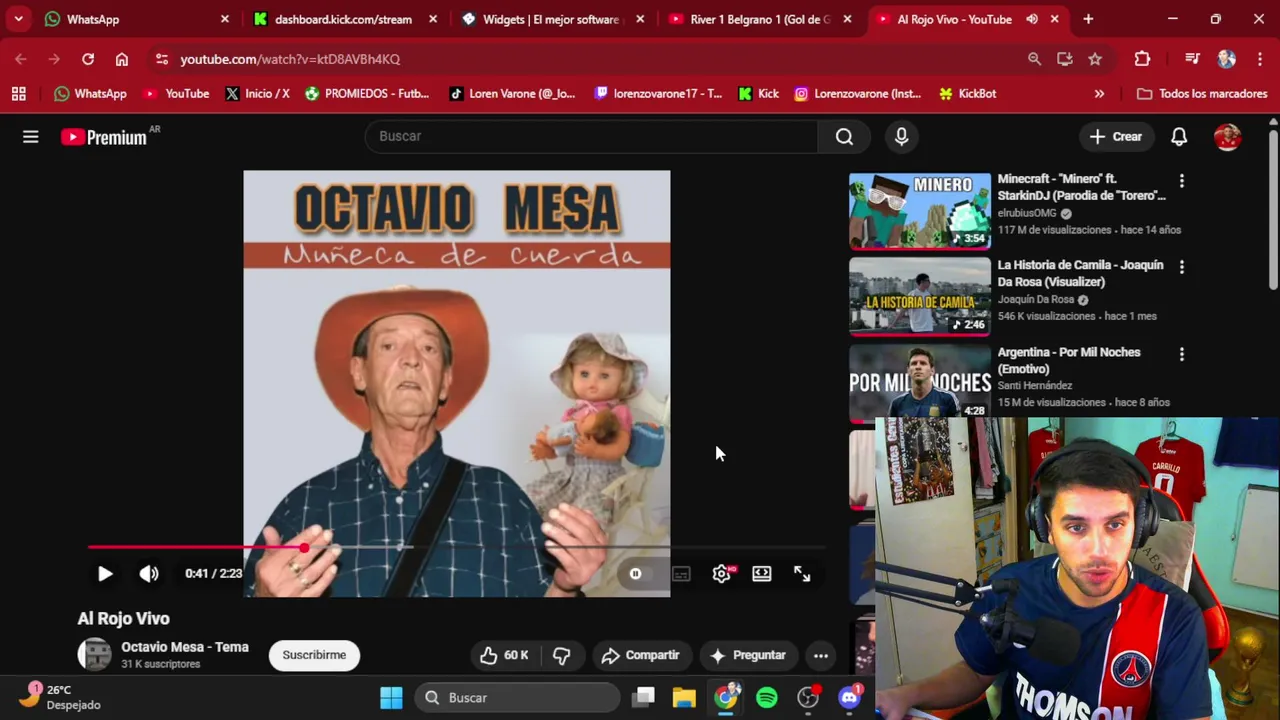
Task: Open File Explorer from taskbar
Action: coord(684,698)
